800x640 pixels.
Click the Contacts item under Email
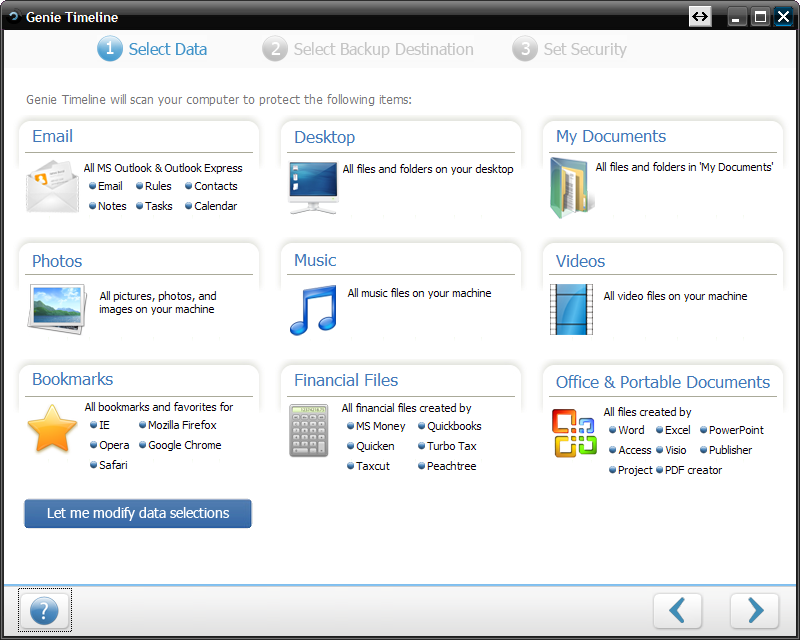(x=211, y=186)
